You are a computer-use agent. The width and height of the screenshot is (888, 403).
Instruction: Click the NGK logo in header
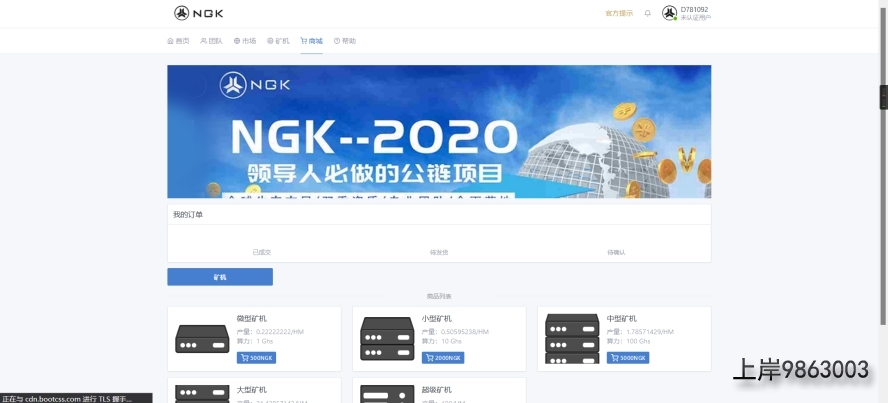[x=199, y=13]
